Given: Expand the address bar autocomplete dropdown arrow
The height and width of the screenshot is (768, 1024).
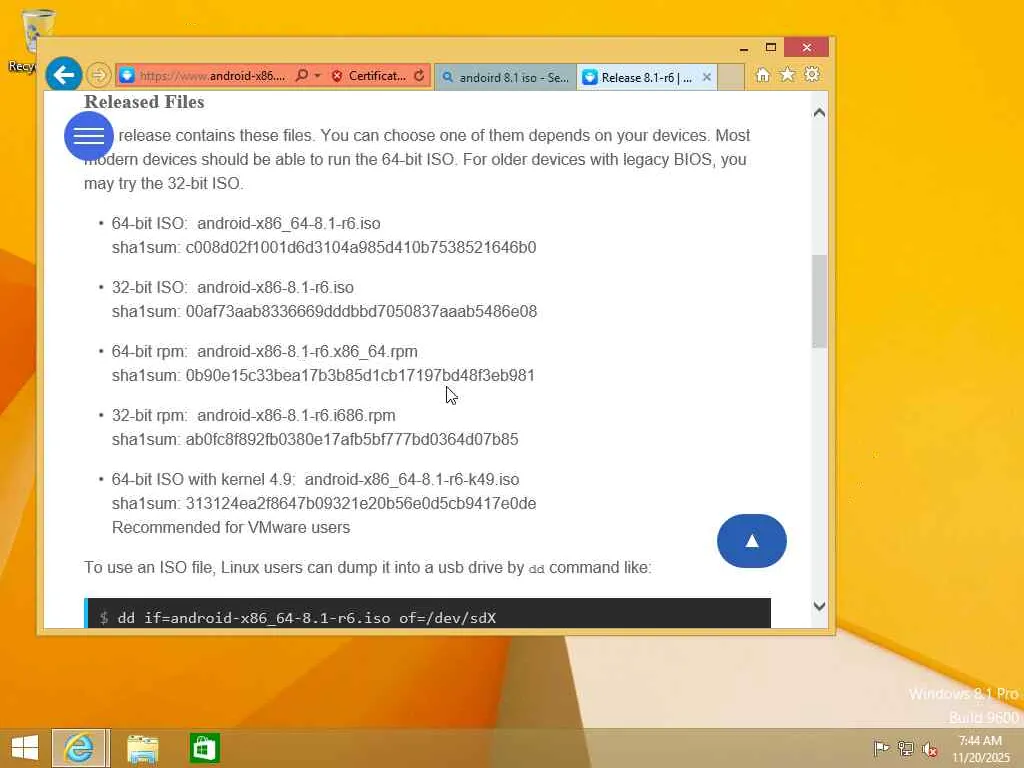Looking at the screenshot, I should click(x=317, y=76).
